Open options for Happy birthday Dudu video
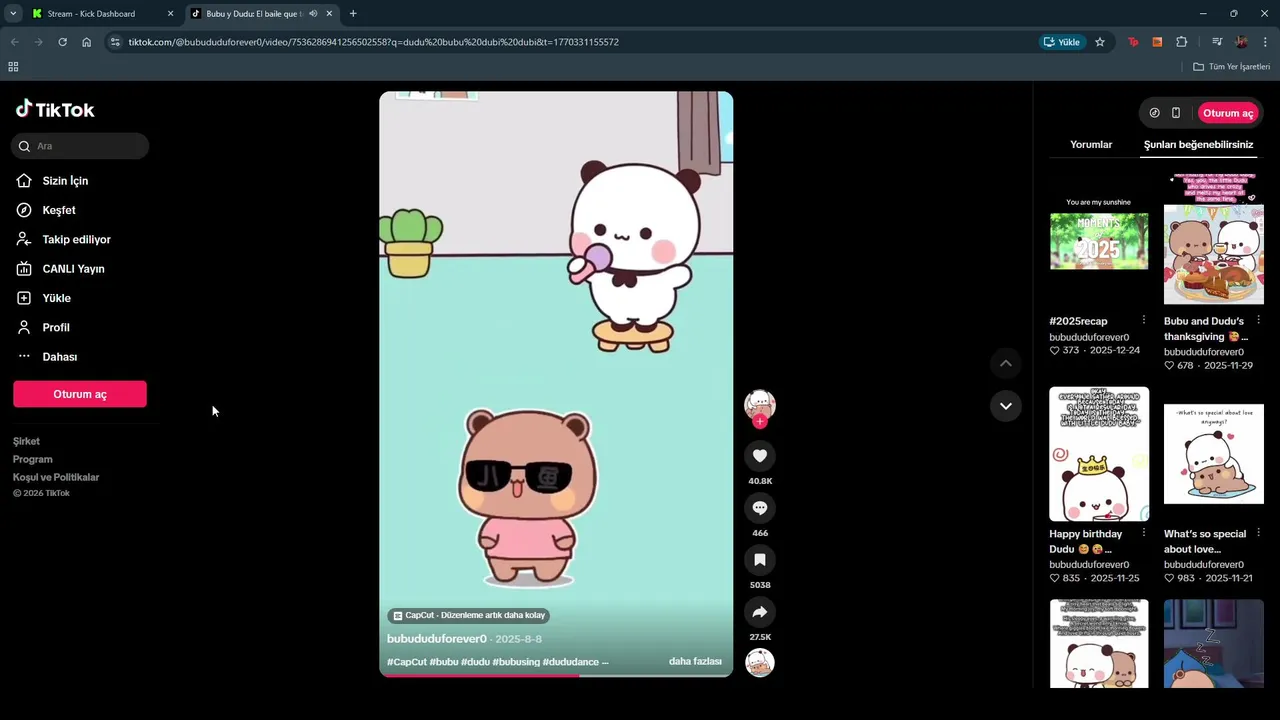Image resolution: width=1280 pixels, height=720 pixels. click(1144, 534)
